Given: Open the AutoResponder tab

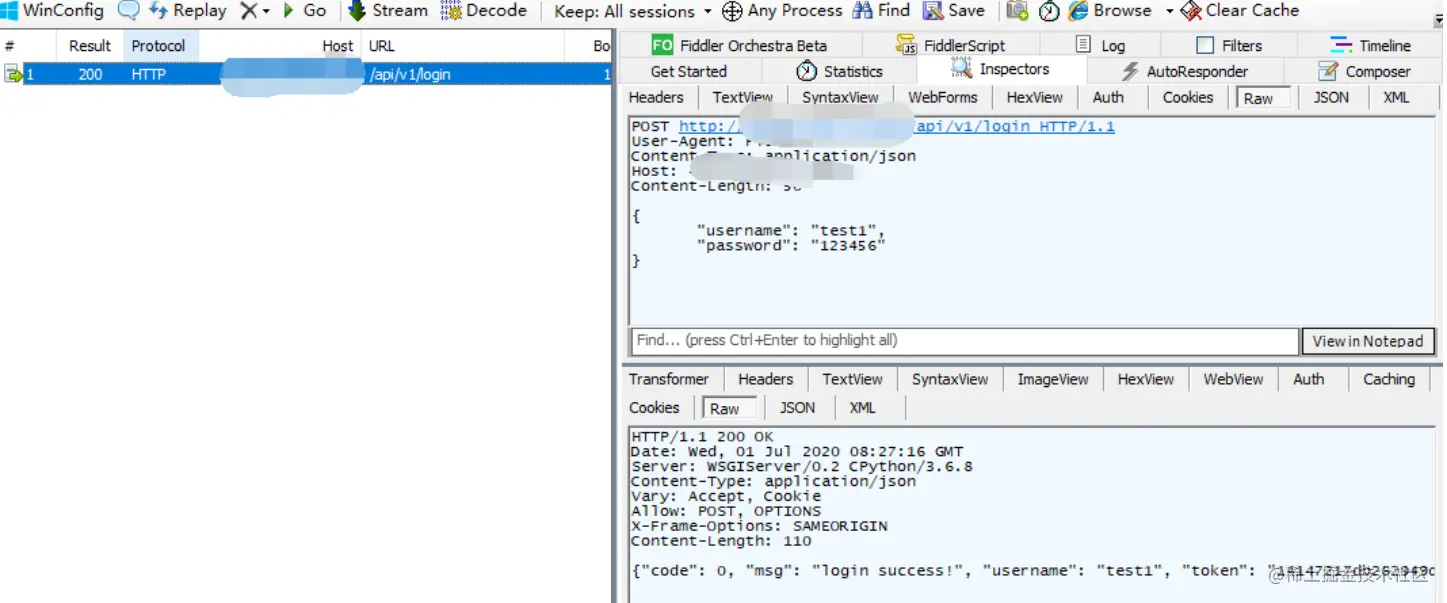Looking at the screenshot, I should [x=1184, y=71].
